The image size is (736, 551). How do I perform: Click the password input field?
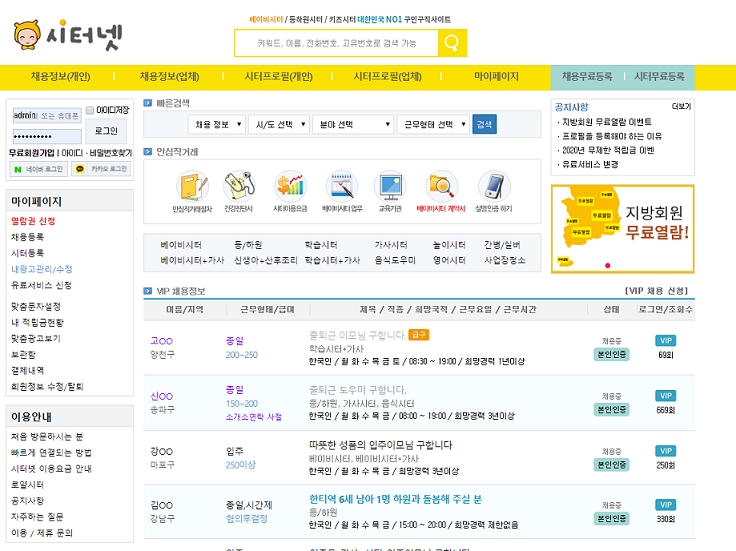(x=47, y=137)
